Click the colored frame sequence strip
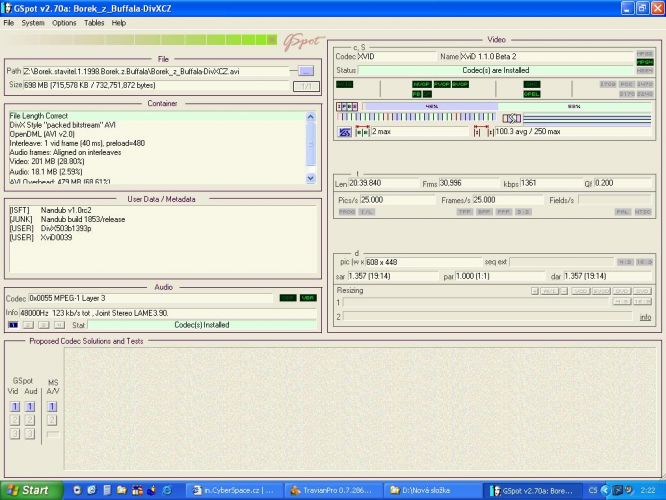 coord(416,117)
